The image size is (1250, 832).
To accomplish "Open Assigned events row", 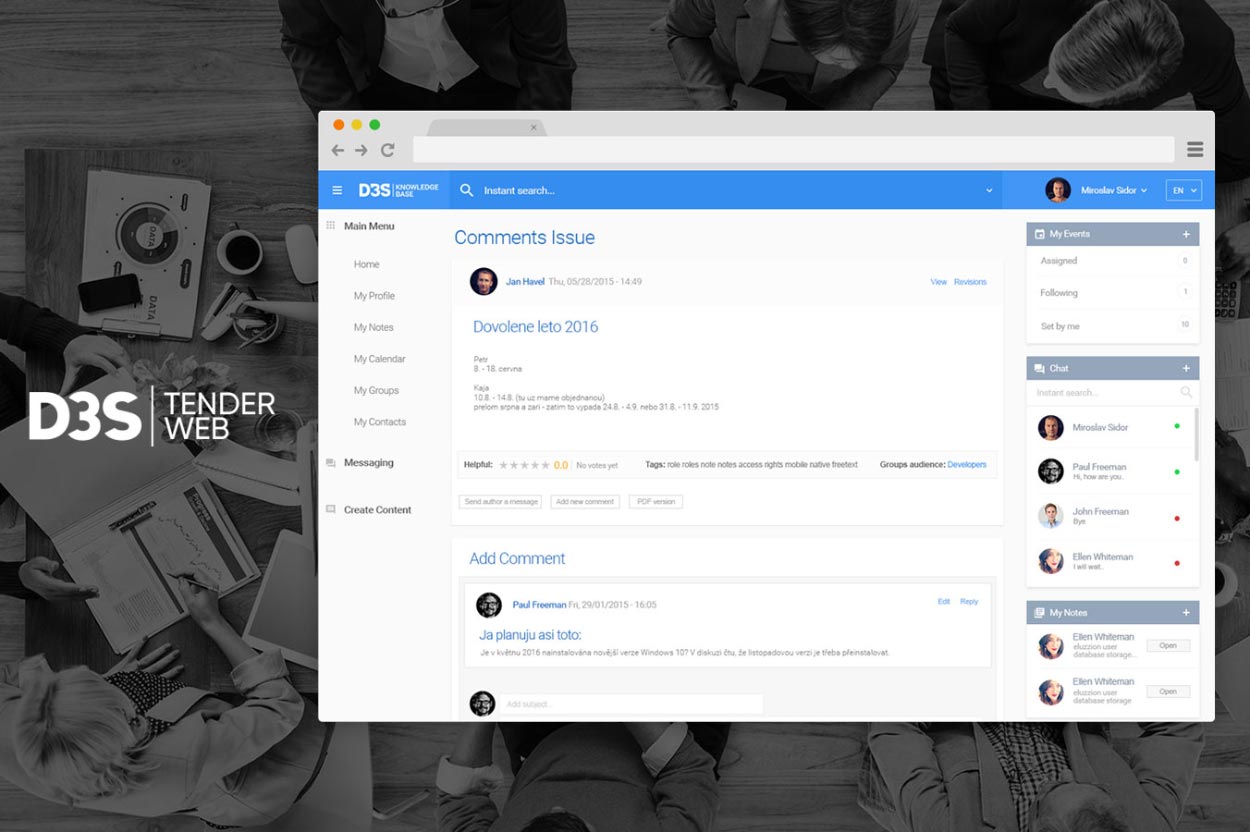I will click(1113, 261).
